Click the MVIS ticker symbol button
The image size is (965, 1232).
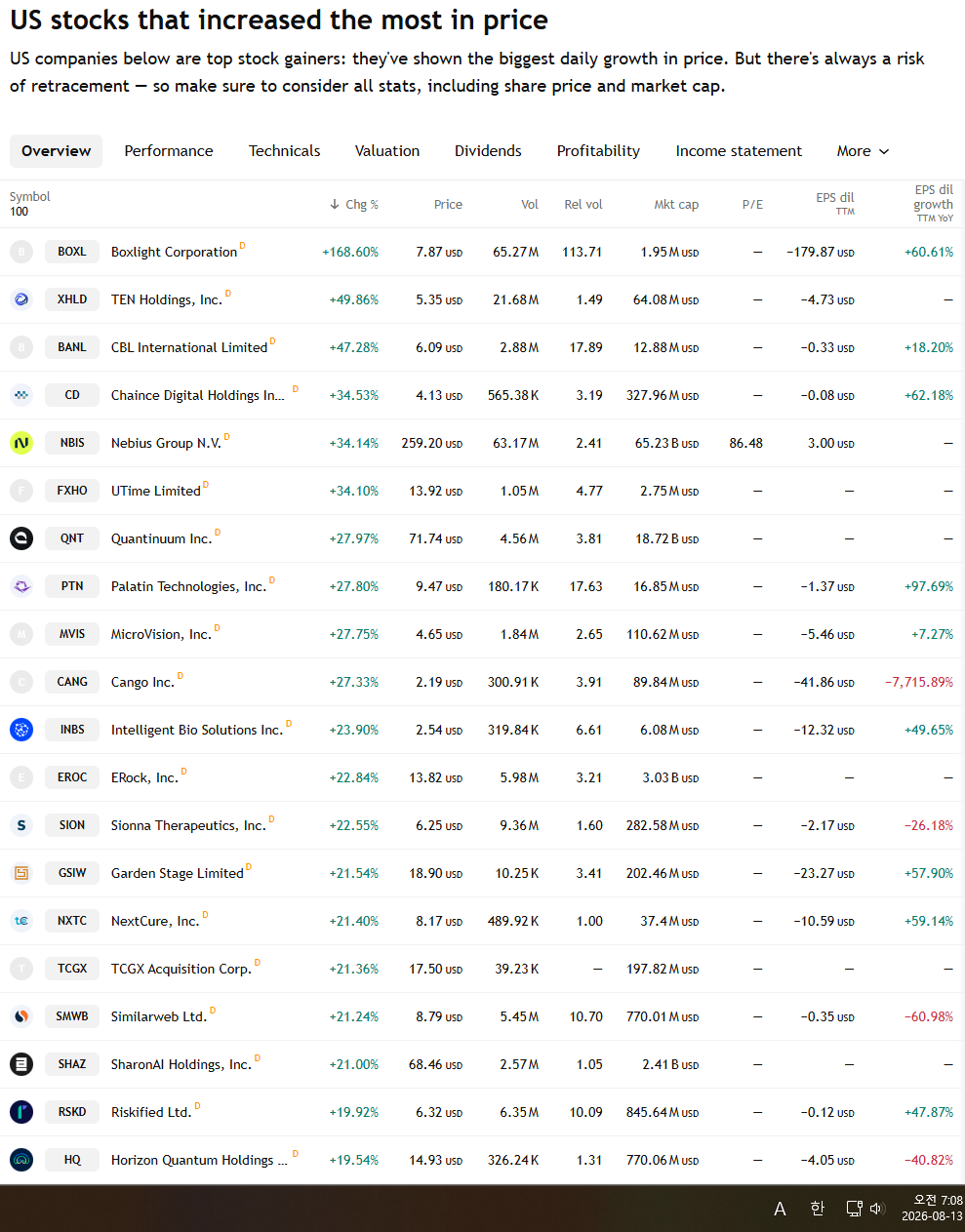pyautogui.click(x=72, y=634)
